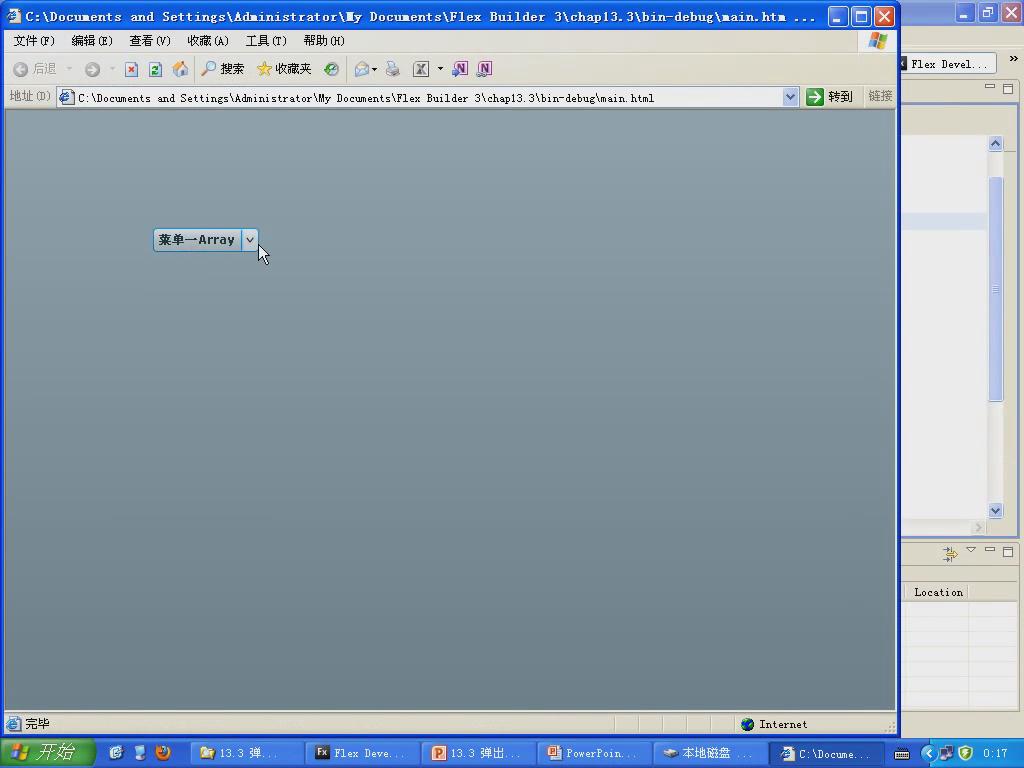The height and width of the screenshot is (768, 1024).
Task: Click the 菜单一Array popup button label
Action: click(x=197, y=240)
